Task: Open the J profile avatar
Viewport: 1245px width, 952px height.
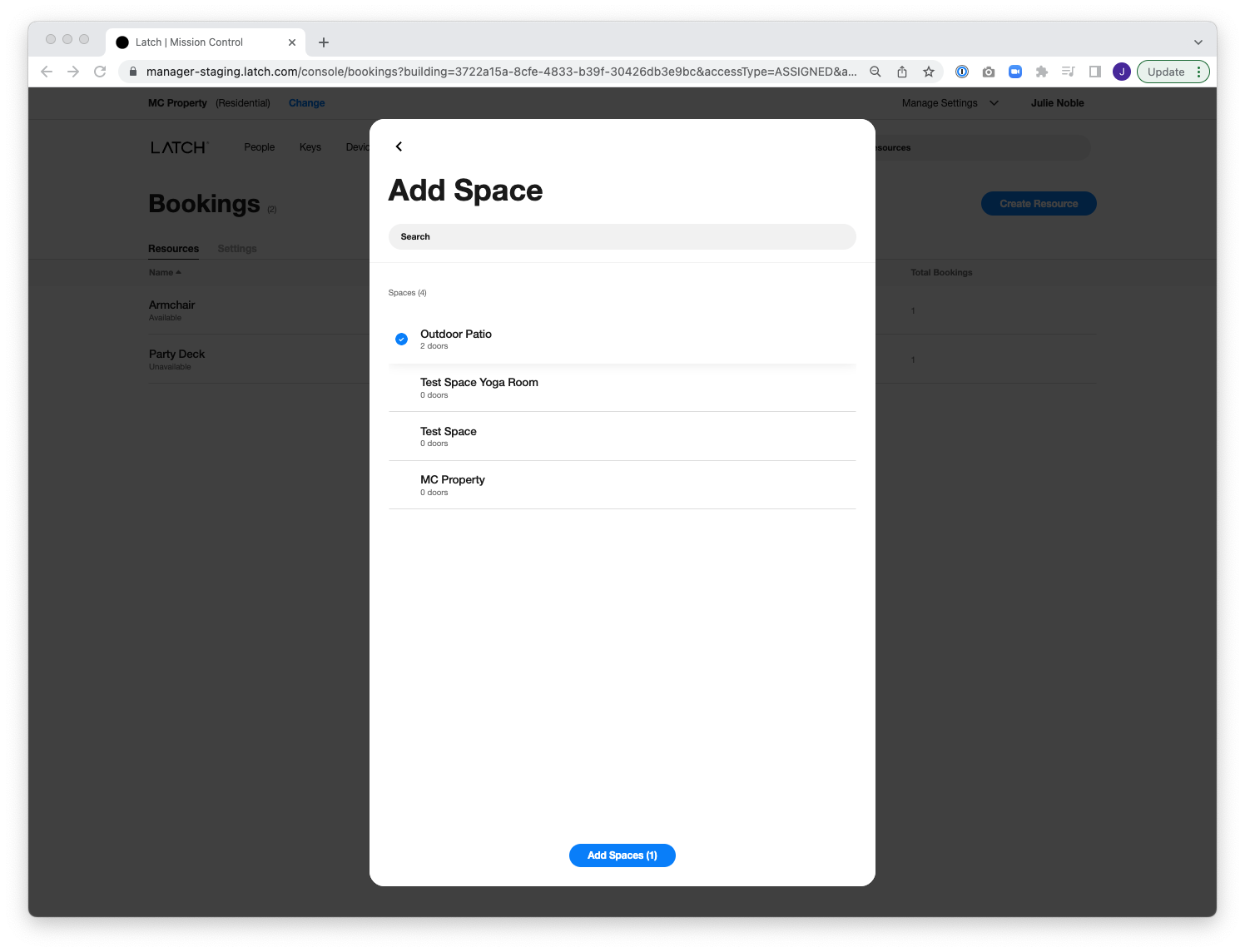Action: (1122, 72)
